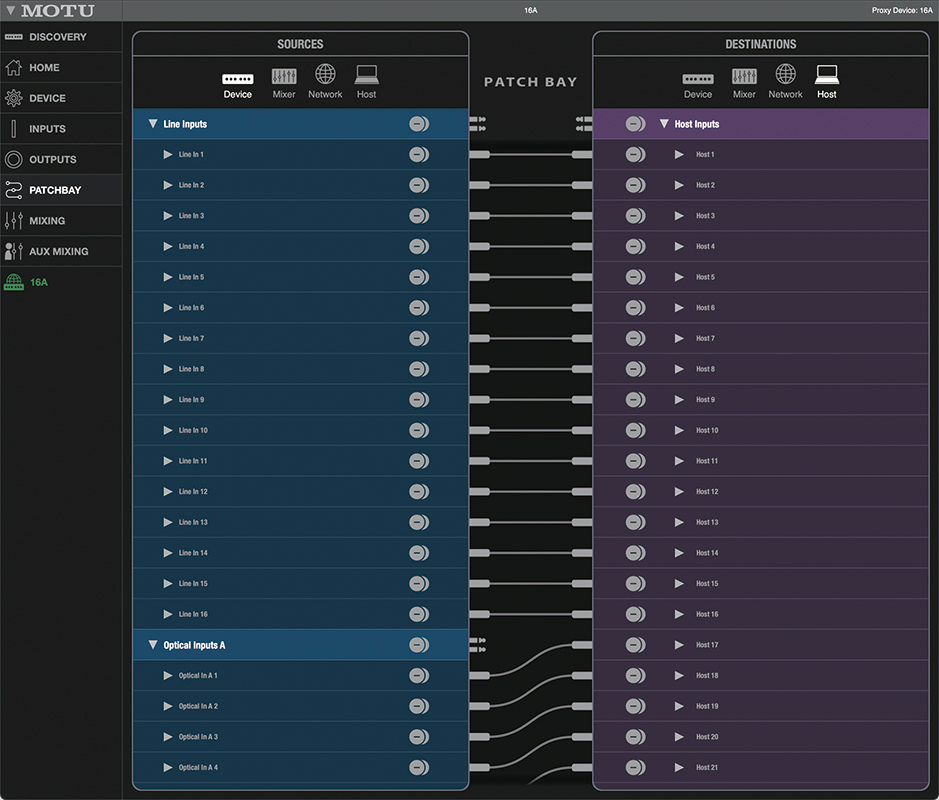Viewport: 939px width, 800px height.
Task: Open the DISCOVERY menu item
Action: tap(58, 37)
